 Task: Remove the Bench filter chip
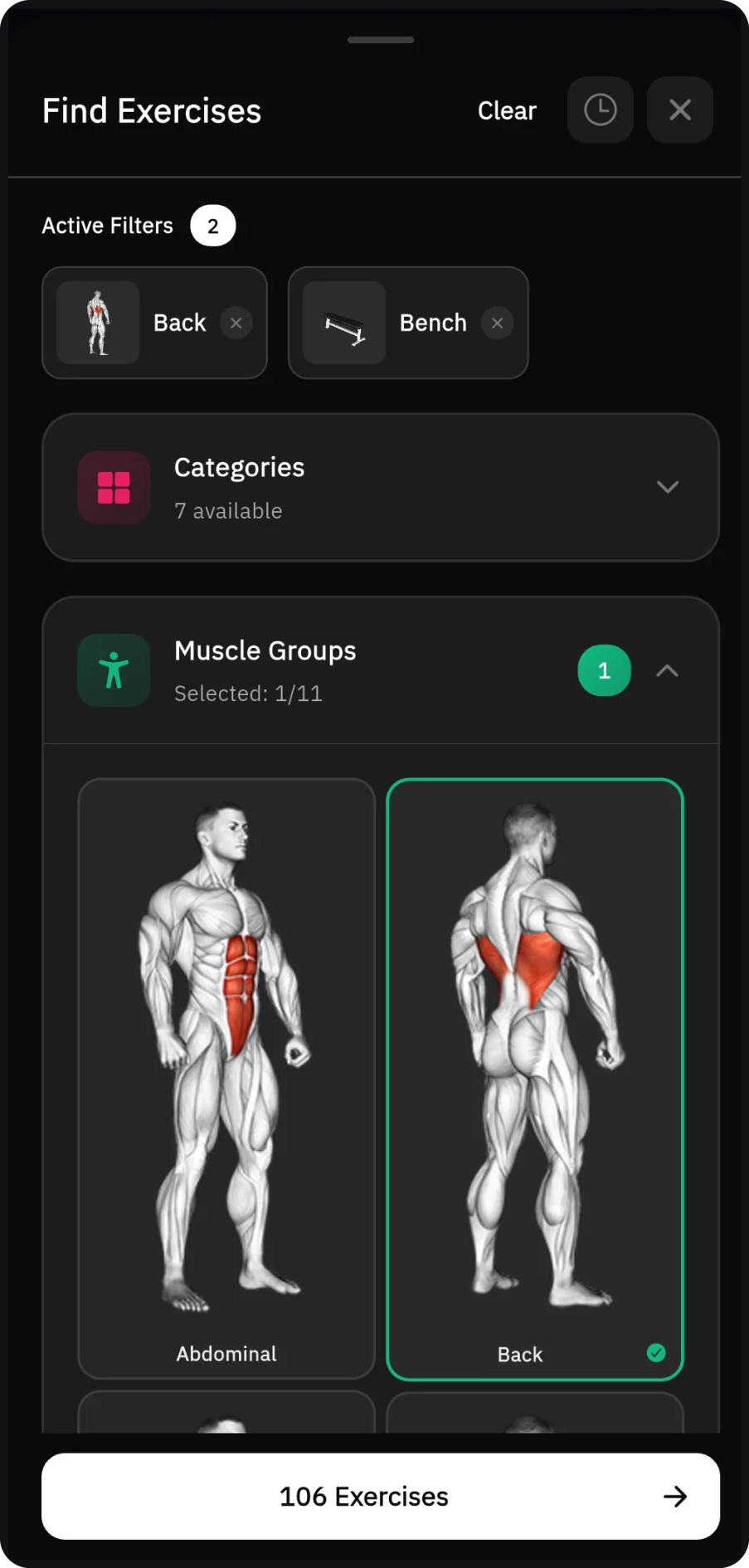coord(497,323)
